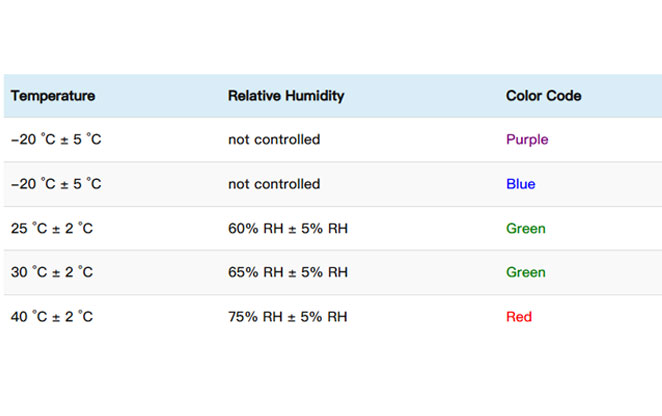
Task: Select the Red color code text
Action: tap(519, 316)
